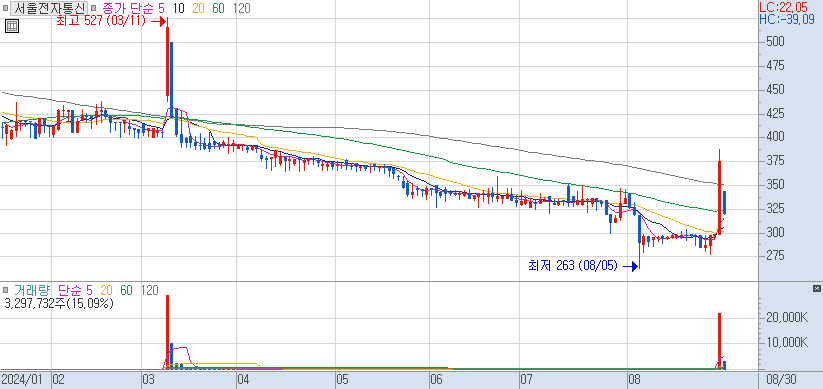Select the magenta 5-day price moving average
The height and width of the screenshot is (389, 823).
(x=161, y=8)
